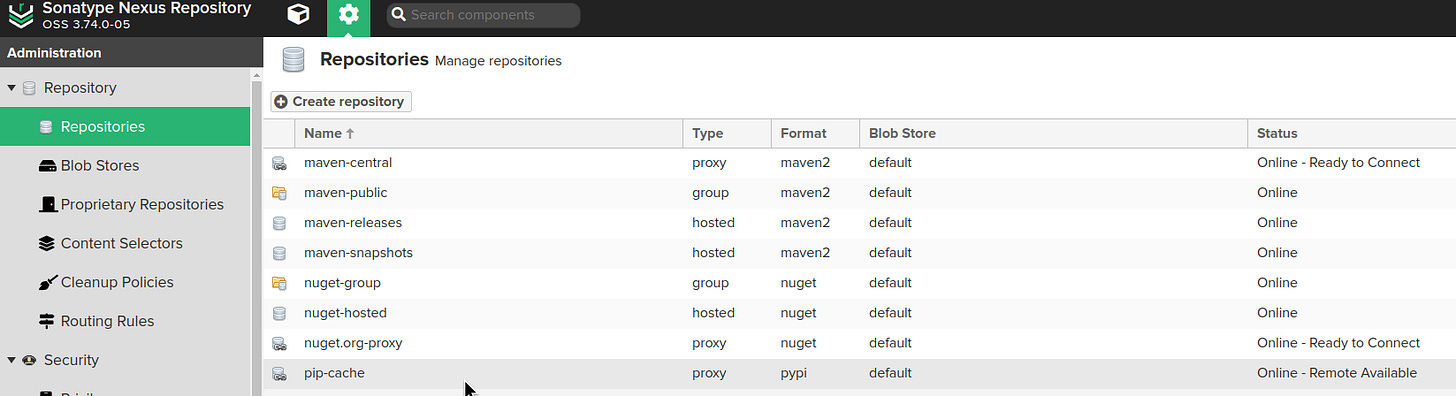This screenshot has width=1456, height=396.
Task: Open Routing Rules in the sidebar
Action: (125, 321)
